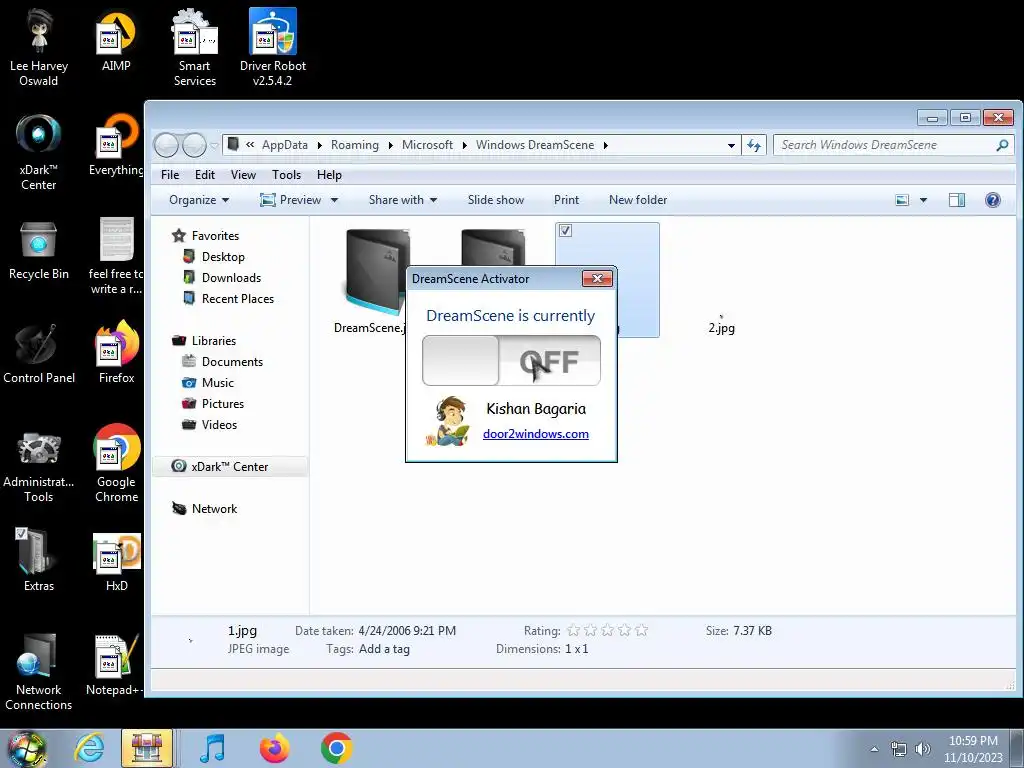Show hidden tray icons arrow
This screenshot has width=1024, height=768.
pos(874,749)
